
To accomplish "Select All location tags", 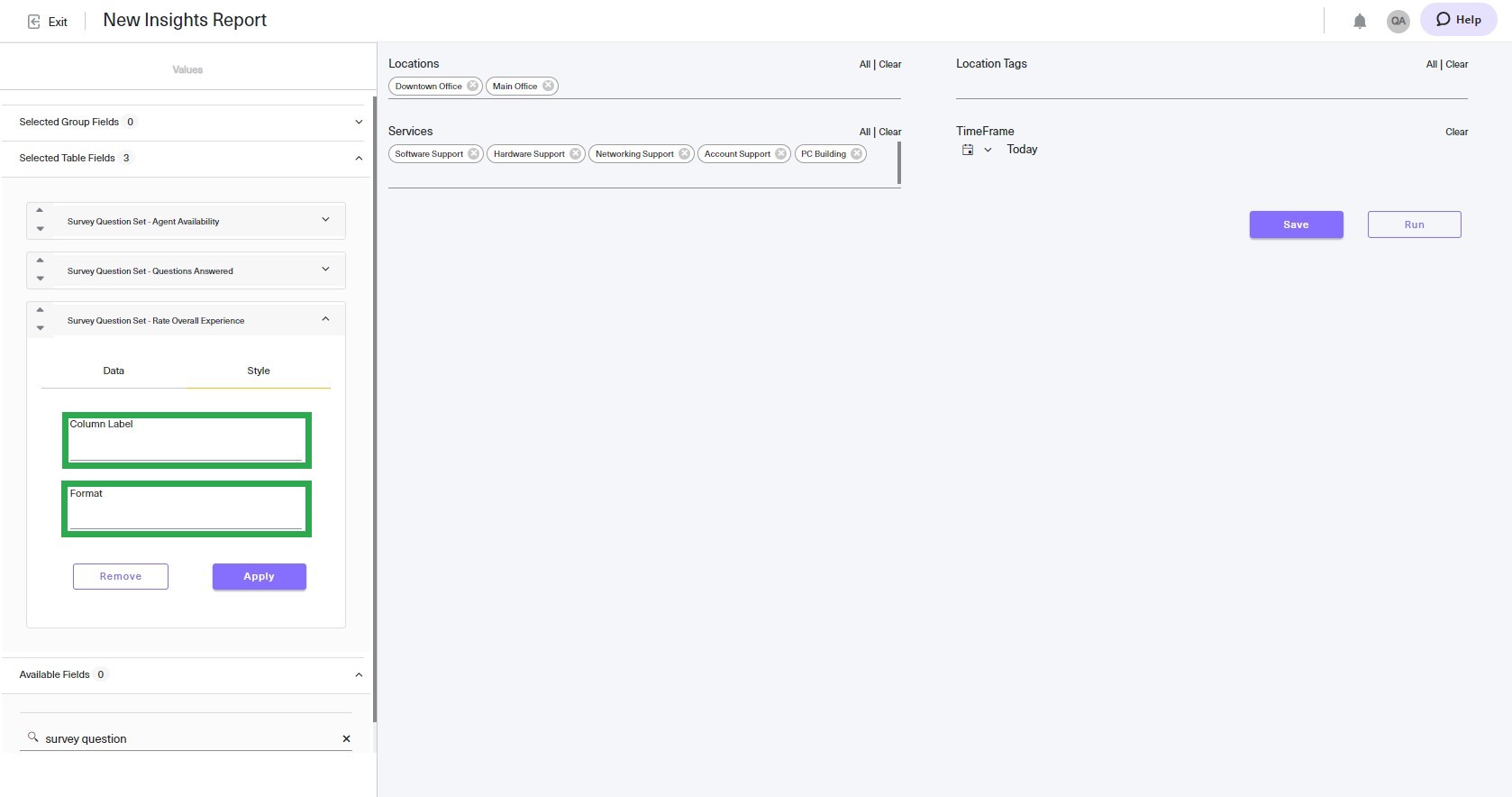I will (1431, 64).
